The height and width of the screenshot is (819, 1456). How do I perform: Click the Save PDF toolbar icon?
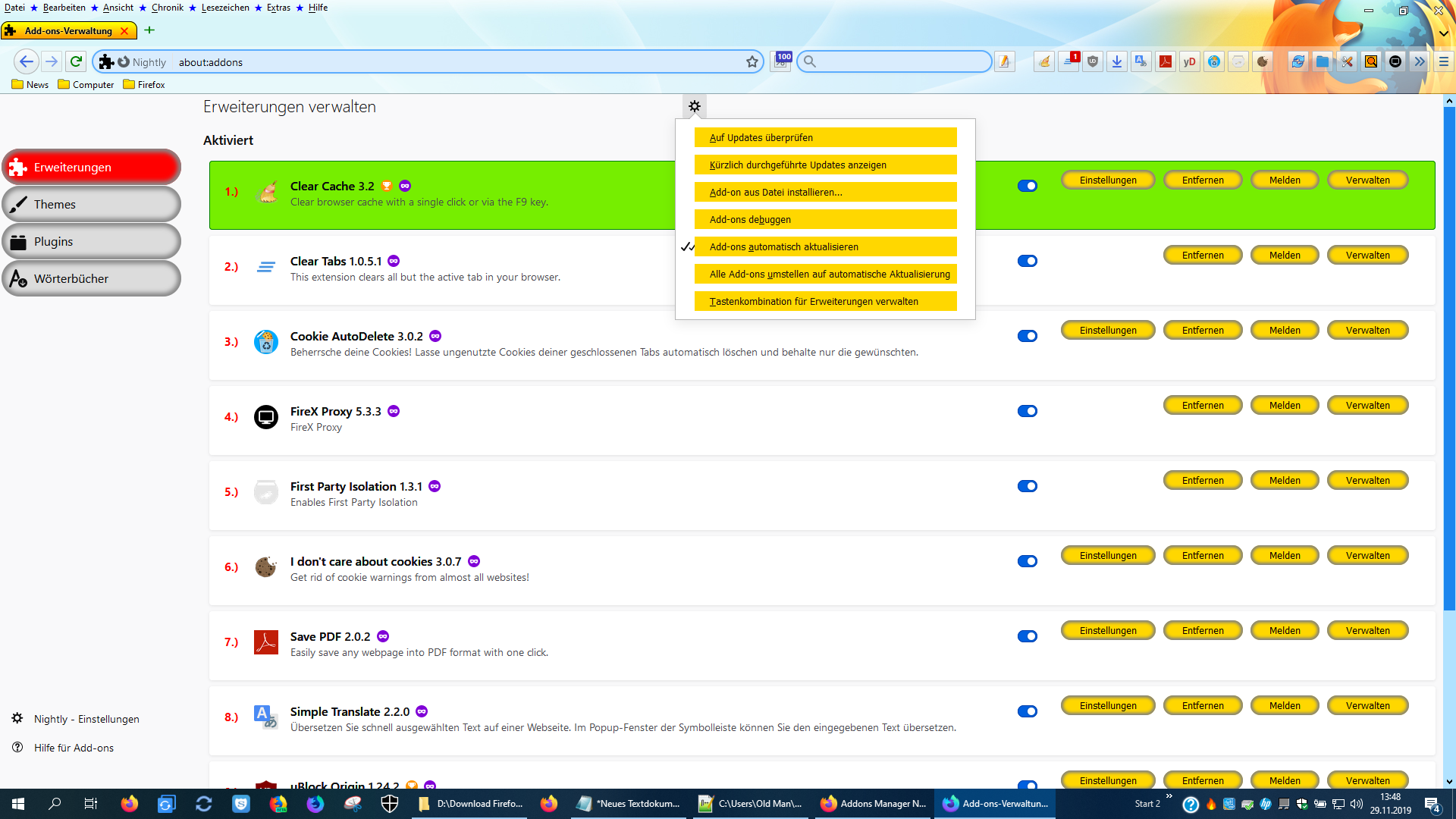(x=1166, y=62)
